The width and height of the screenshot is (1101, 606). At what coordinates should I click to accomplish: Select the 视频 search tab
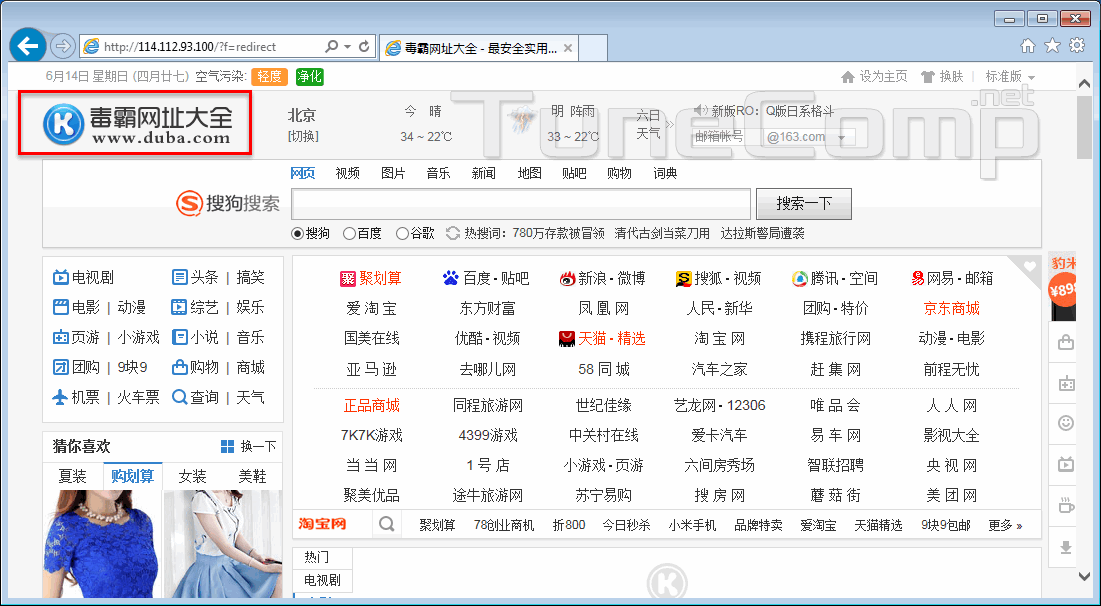click(348, 173)
